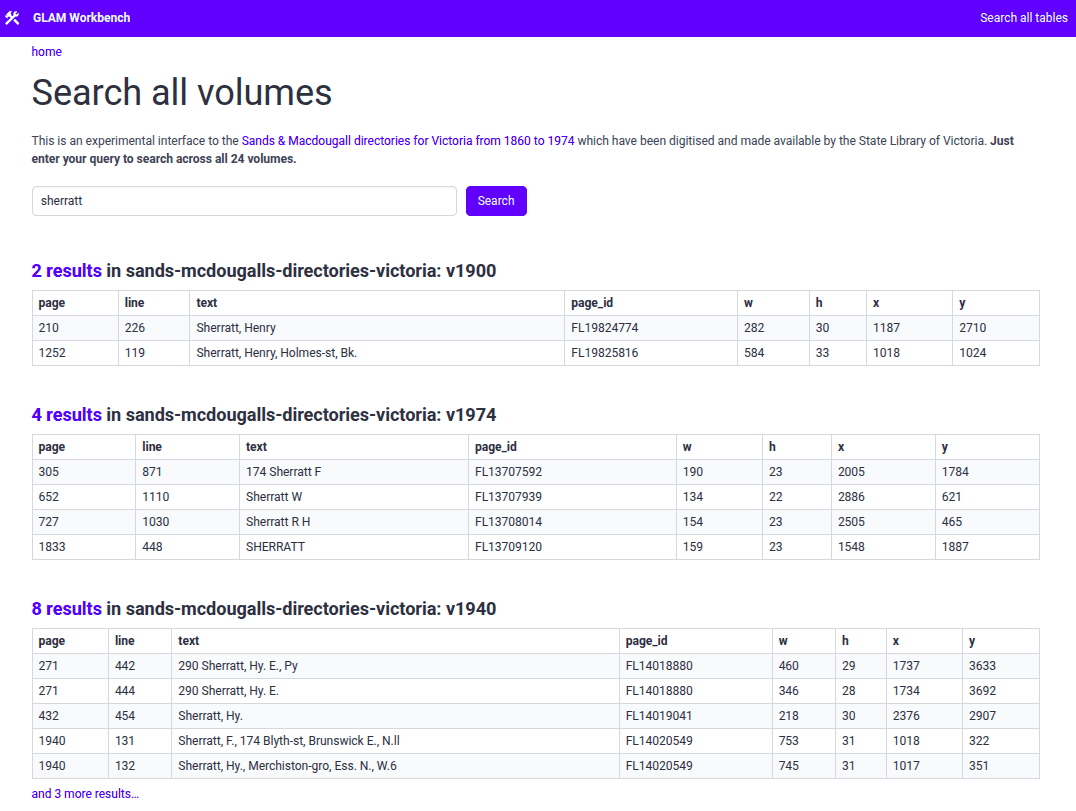This screenshot has width=1076, height=811.
Task: Select the 'Sherratt, Henry' text cell
Action: [377, 328]
